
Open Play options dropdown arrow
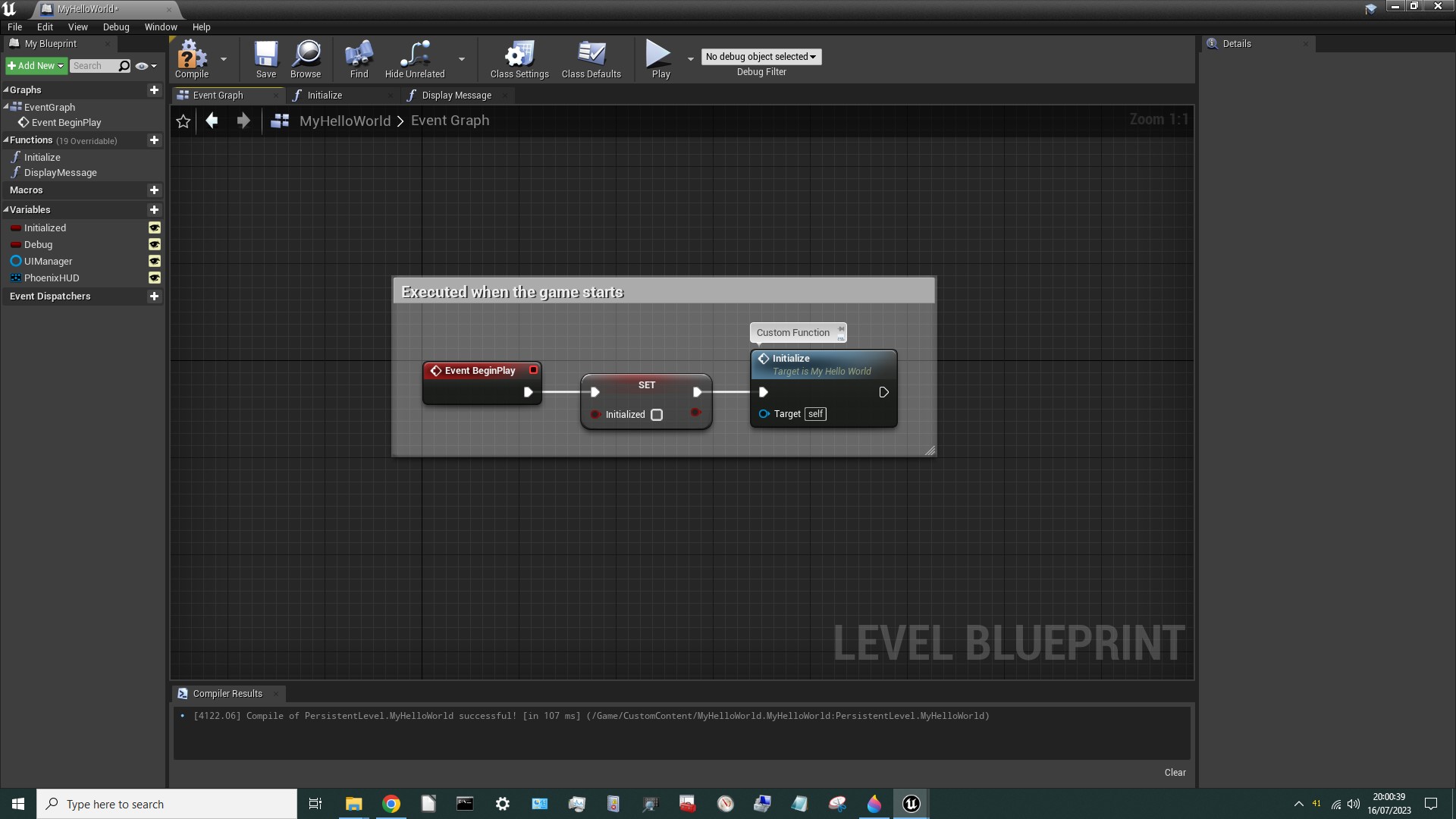690,59
